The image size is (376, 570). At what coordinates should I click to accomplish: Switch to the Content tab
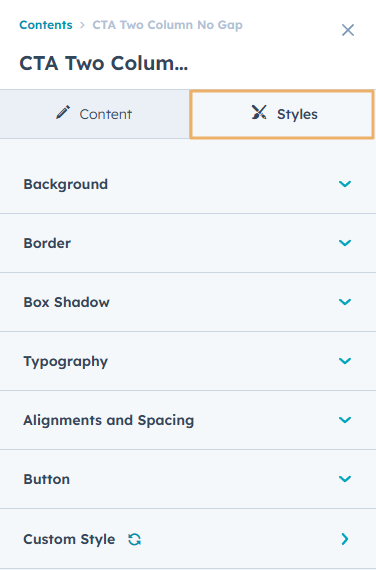[95, 114]
